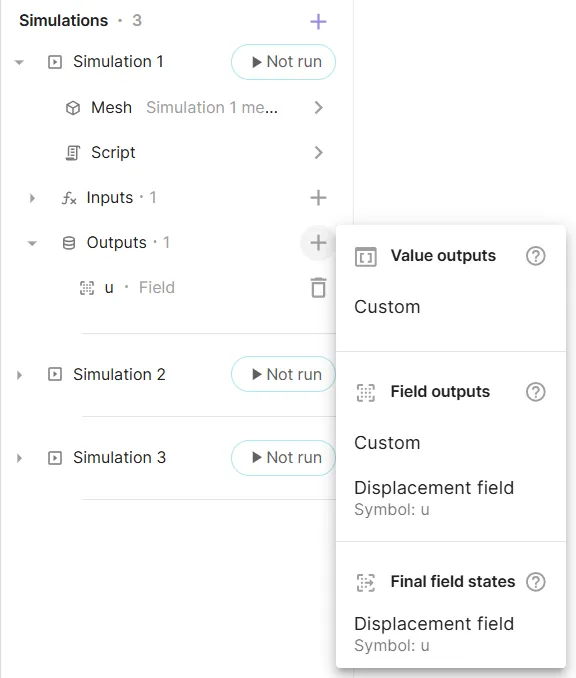The width and height of the screenshot is (576, 678).
Task: Expand the Inputs section
Action: [x=32, y=198]
